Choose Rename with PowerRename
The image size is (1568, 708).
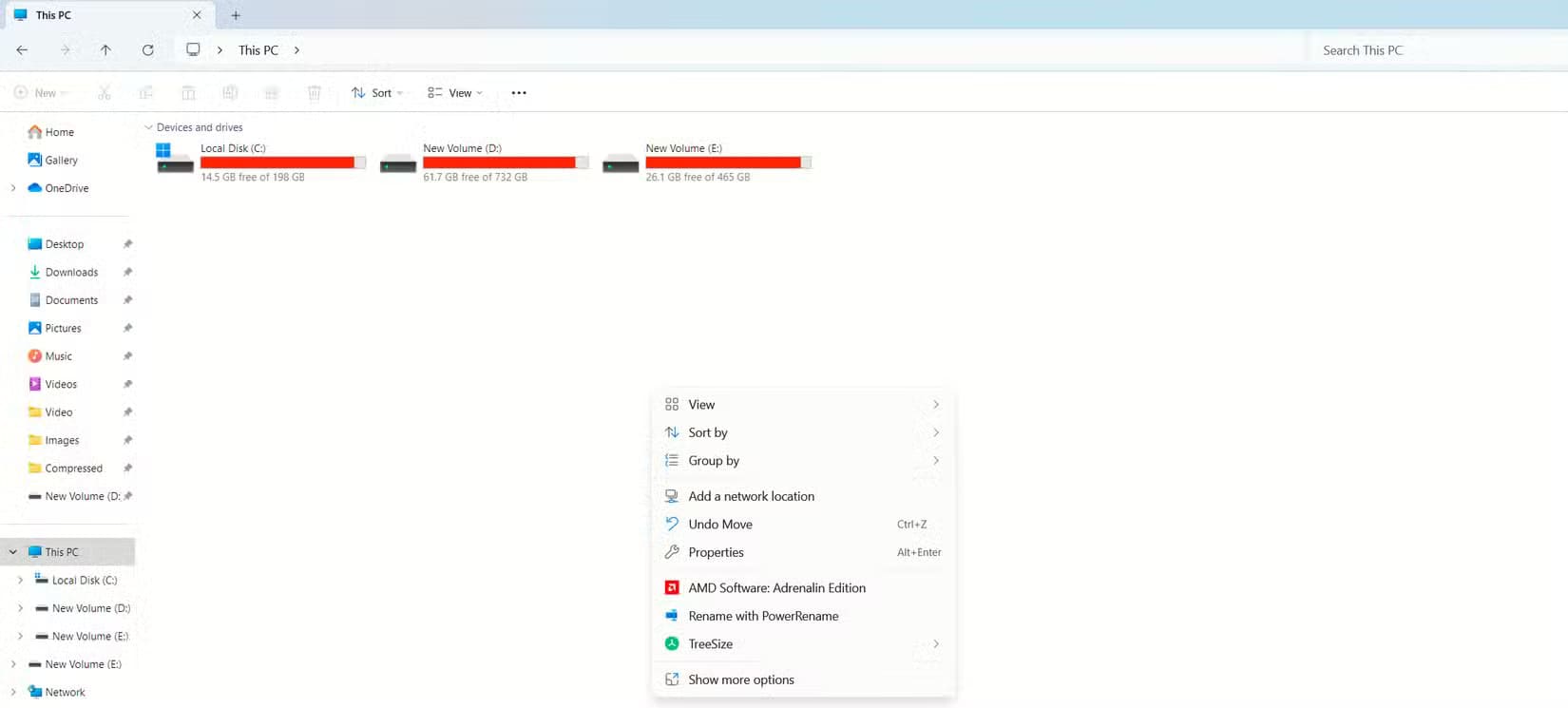tap(763, 616)
